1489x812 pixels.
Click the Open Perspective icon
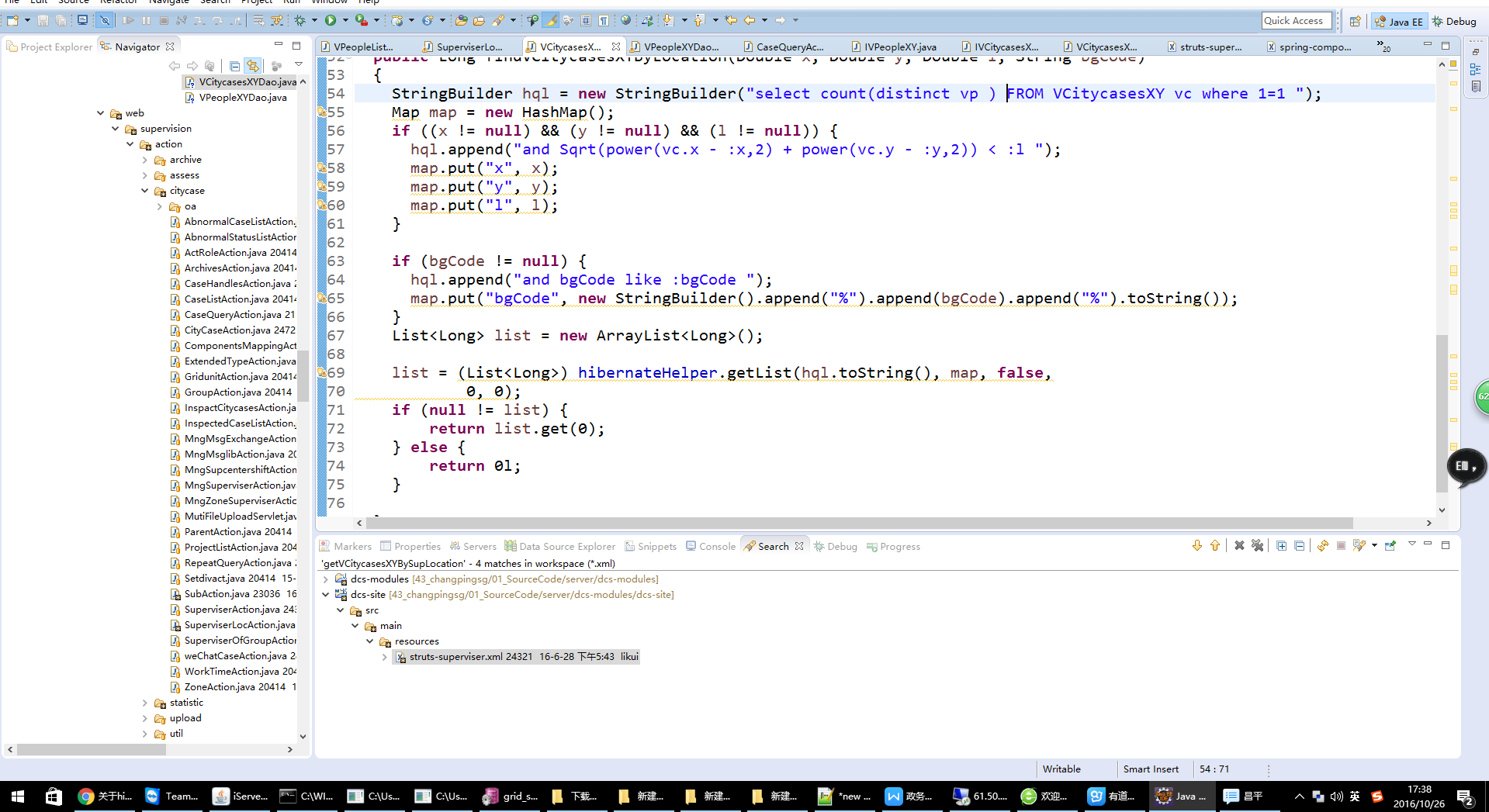(1355, 22)
